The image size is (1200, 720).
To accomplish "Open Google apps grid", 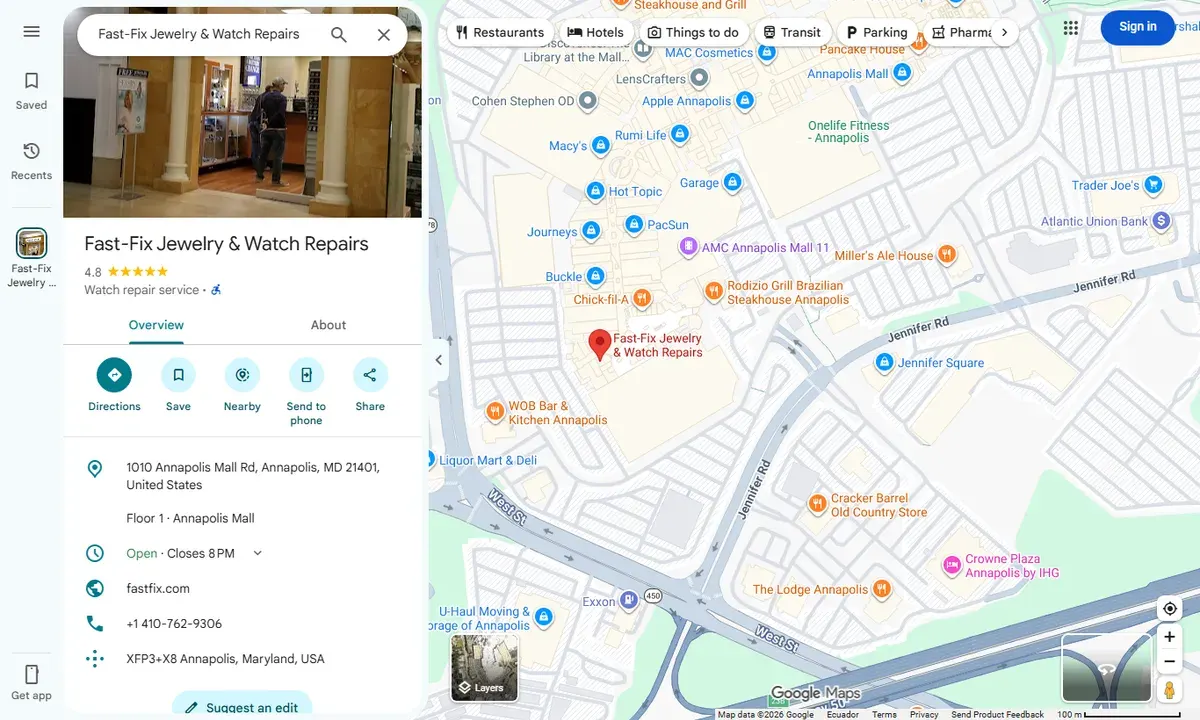I will [x=1071, y=27].
